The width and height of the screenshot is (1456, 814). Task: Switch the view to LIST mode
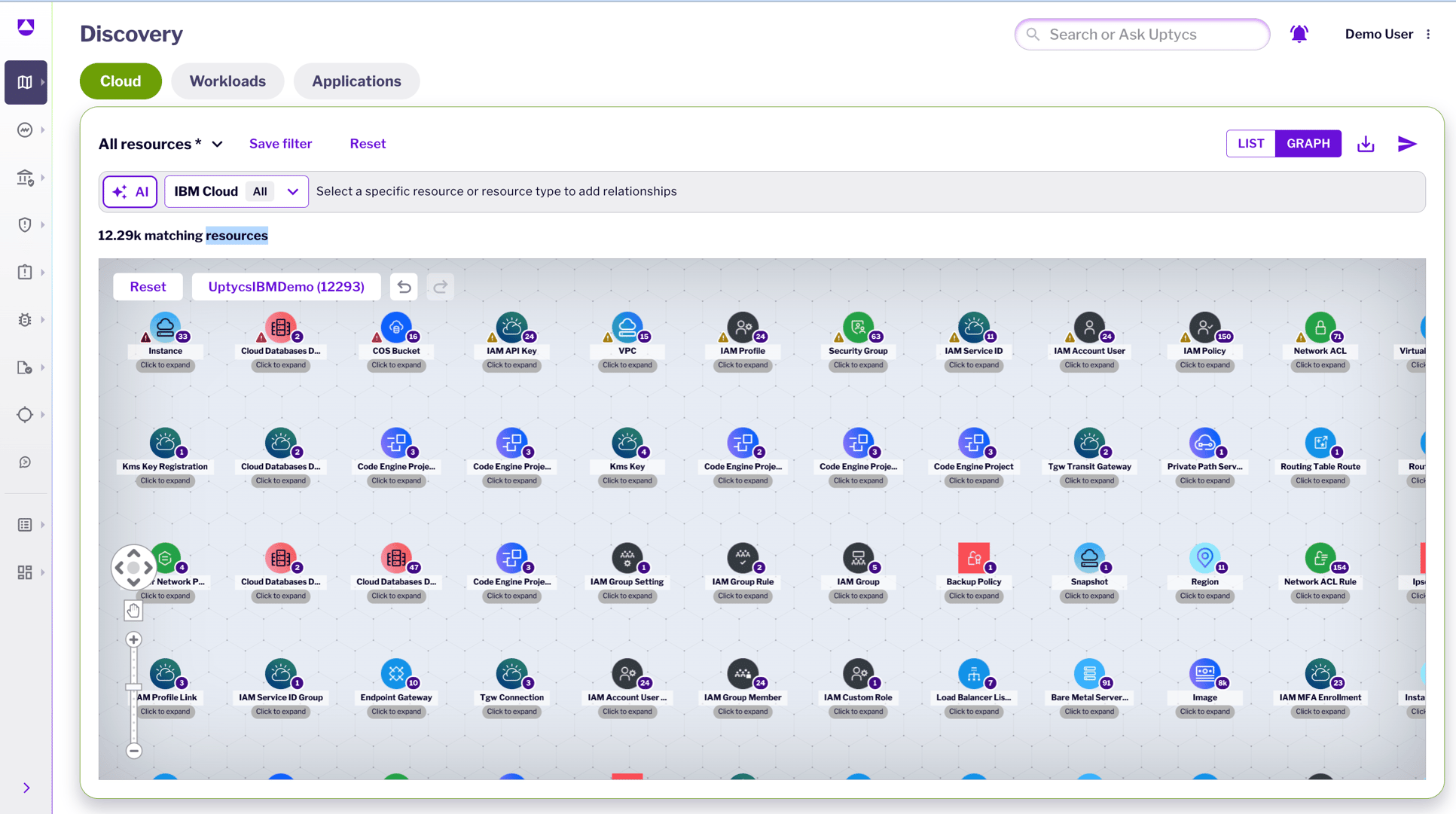(x=1250, y=143)
